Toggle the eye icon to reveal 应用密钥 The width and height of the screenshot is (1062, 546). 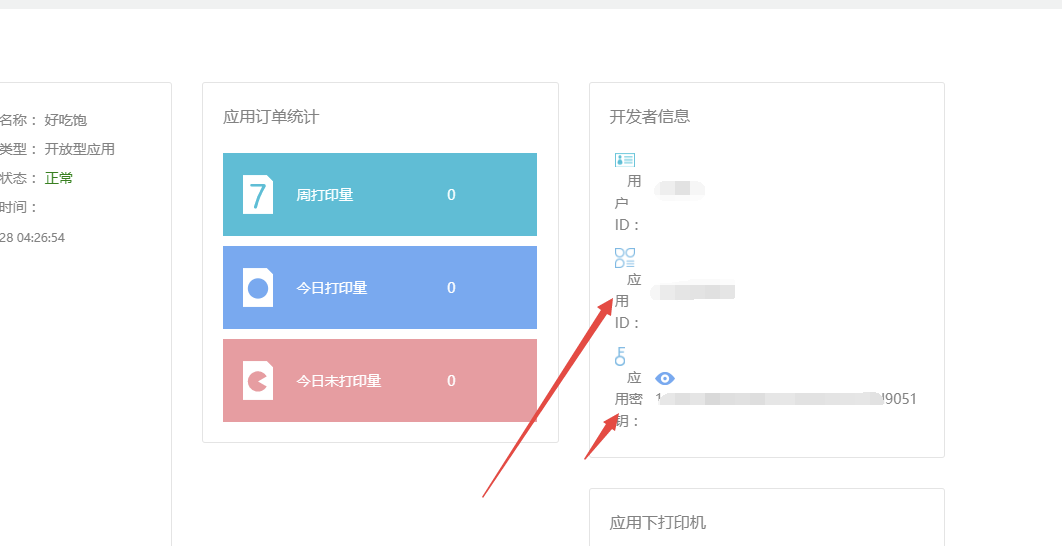(665, 378)
